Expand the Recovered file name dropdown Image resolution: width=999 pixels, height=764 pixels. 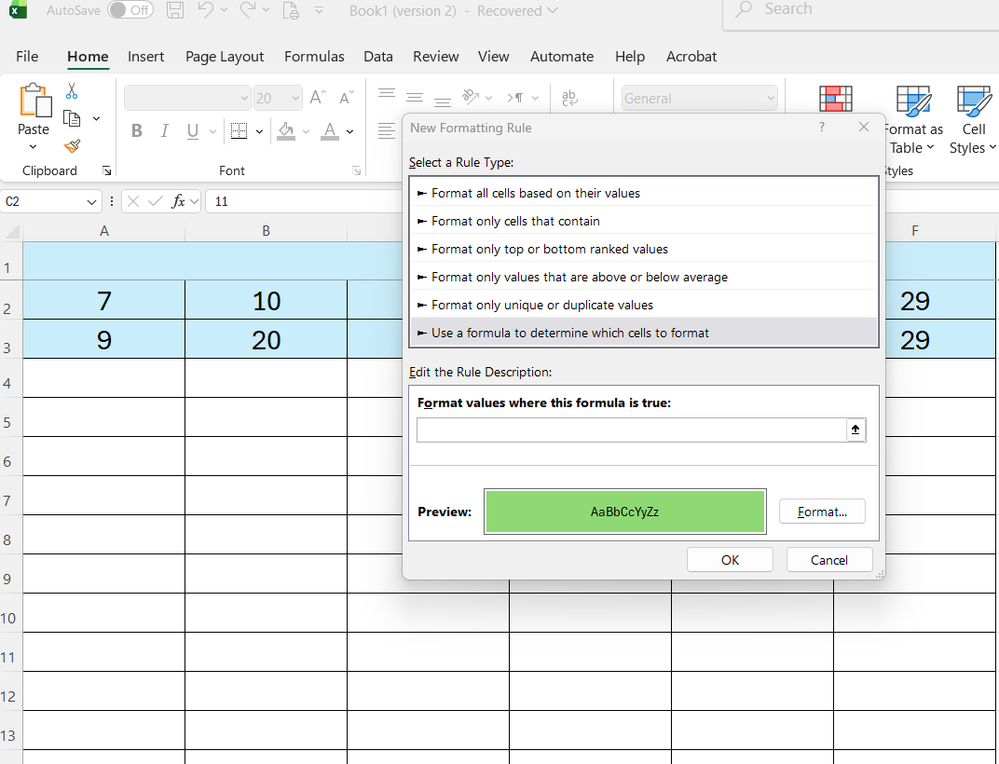[x=552, y=11]
